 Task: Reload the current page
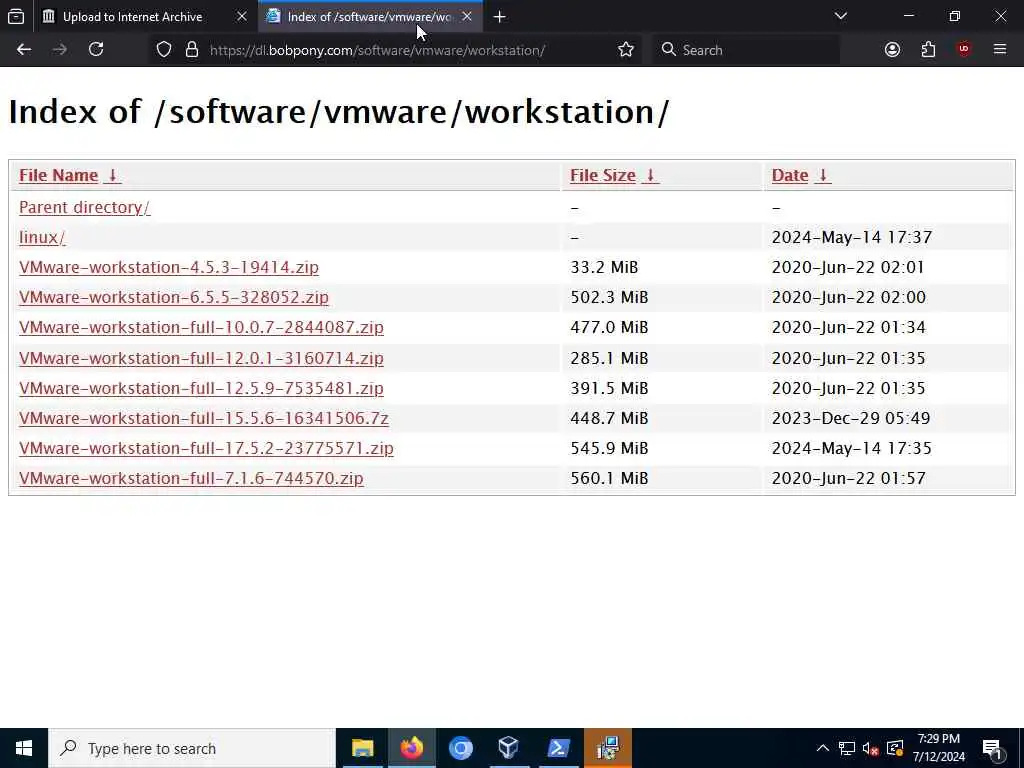pyautogui.click(x=96, y=50)
